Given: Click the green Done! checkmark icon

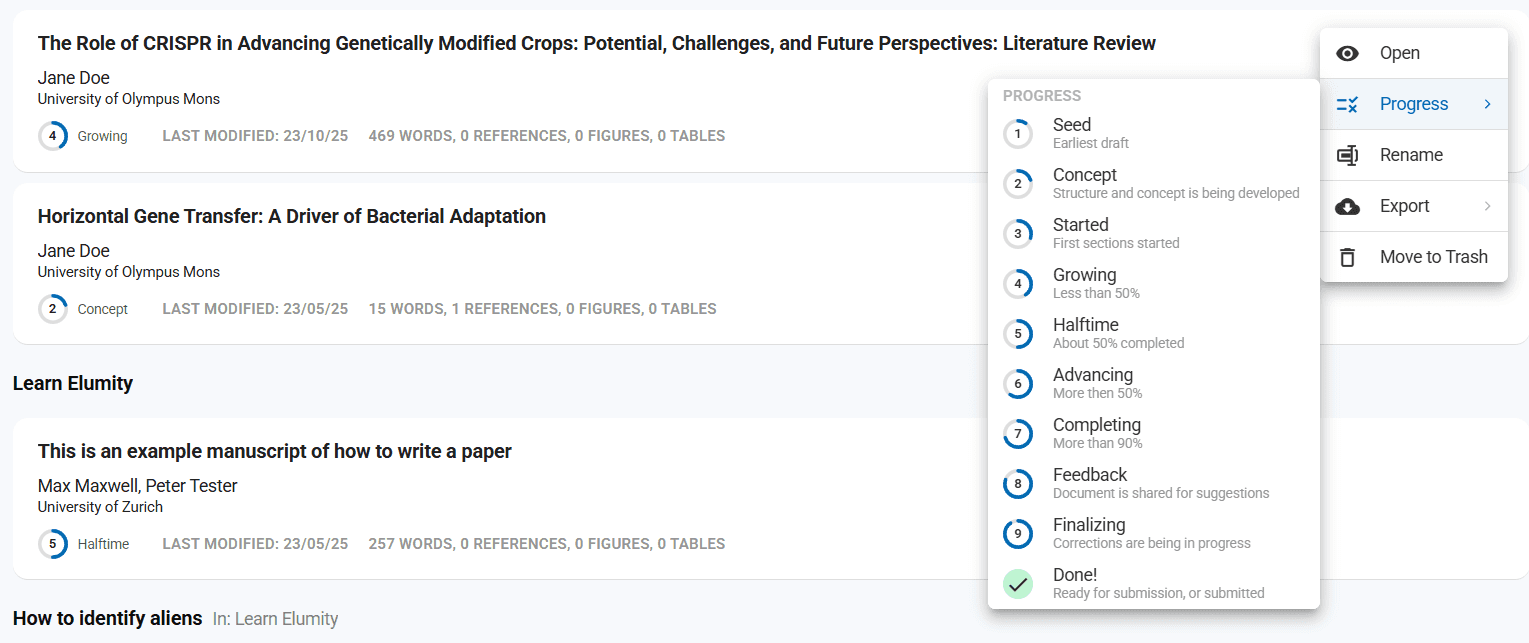Looking at the screenshot, I should 1018,584.
